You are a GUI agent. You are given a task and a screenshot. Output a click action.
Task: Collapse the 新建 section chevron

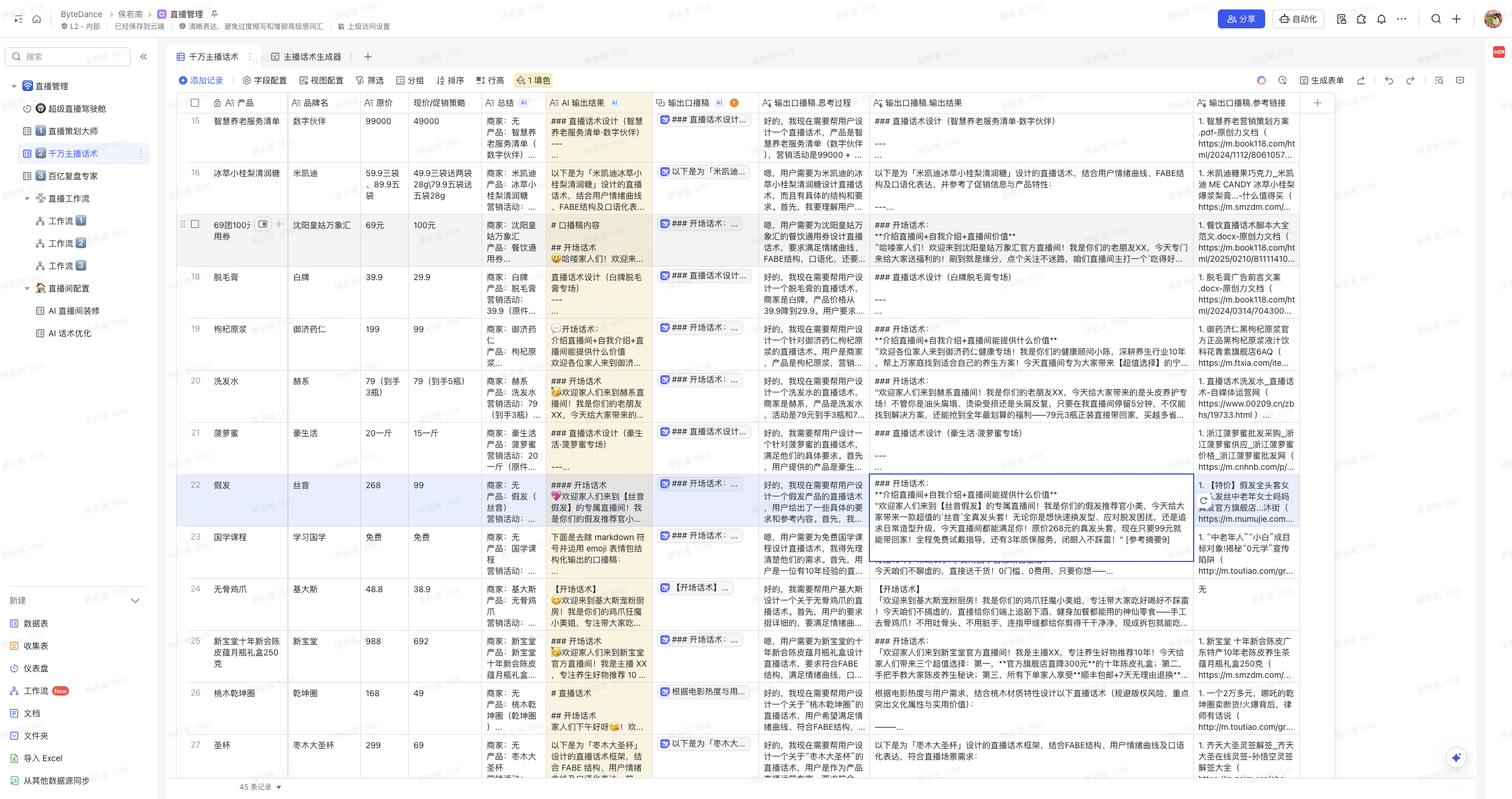point(135,600)
